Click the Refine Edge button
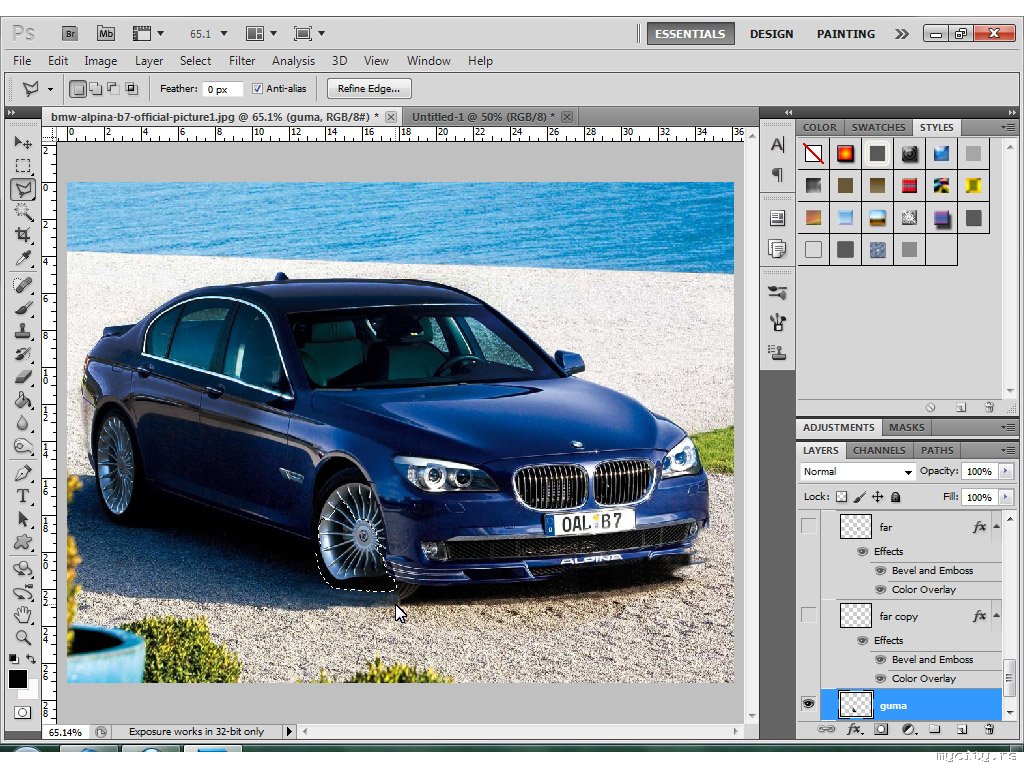The image size is (1024, 768). click(369, 89)
